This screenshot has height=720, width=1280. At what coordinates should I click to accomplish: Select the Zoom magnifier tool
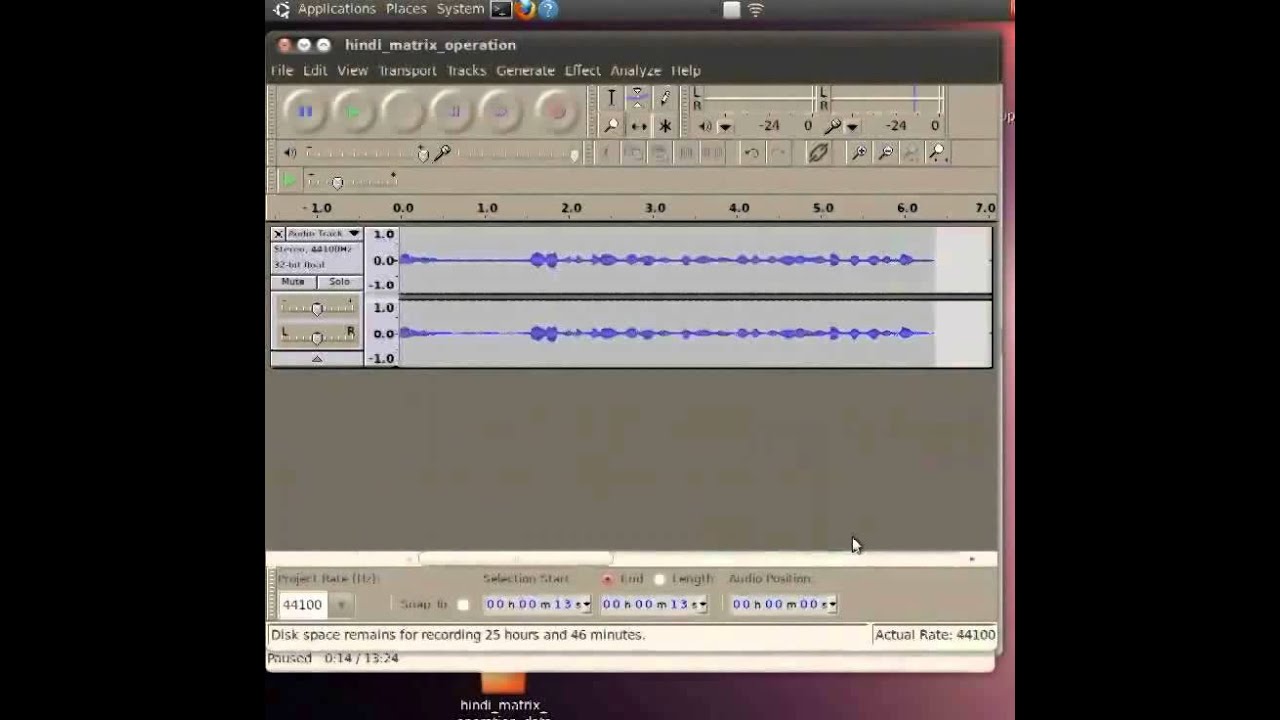[611, 126]
